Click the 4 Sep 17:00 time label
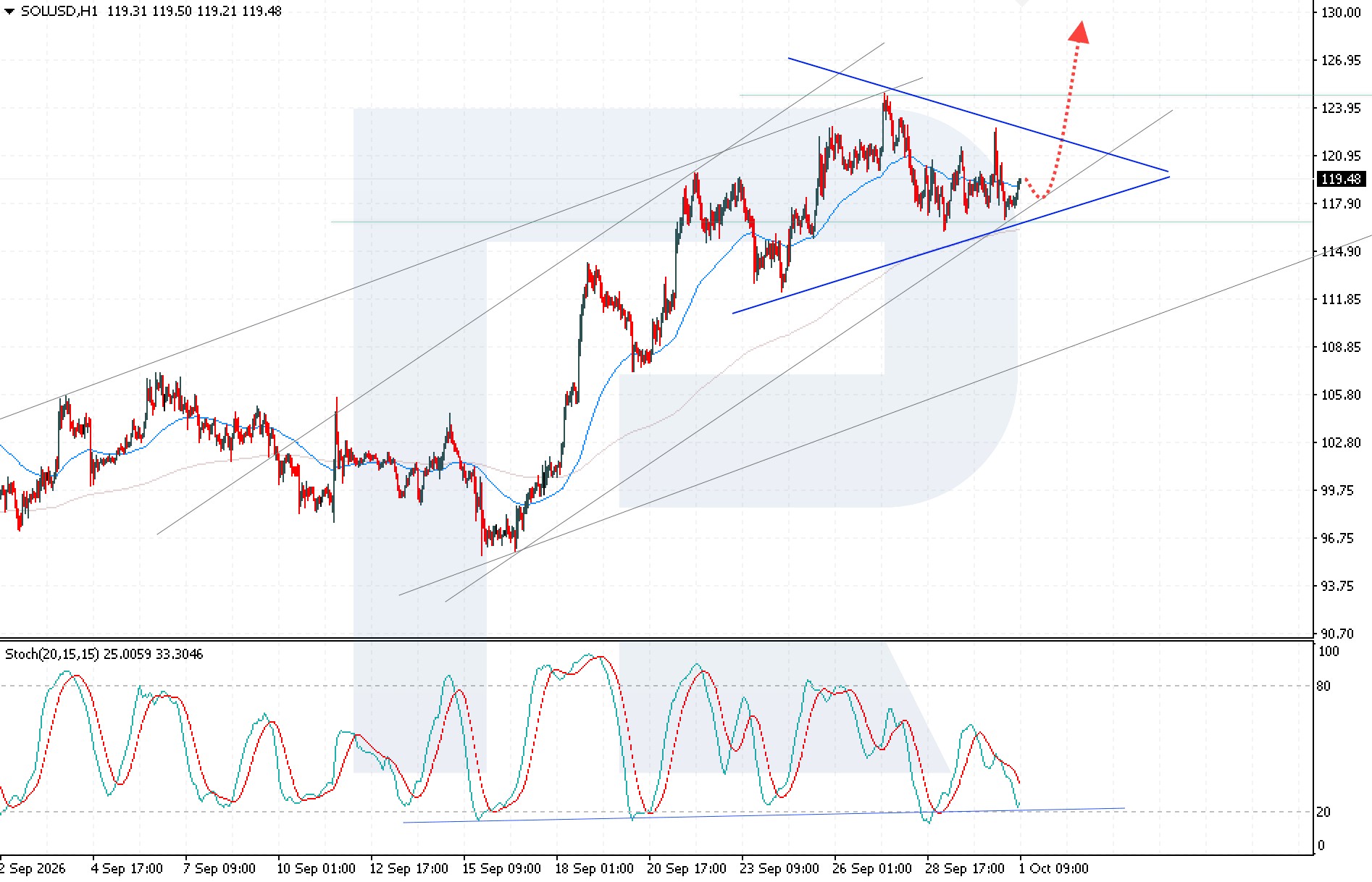The image size is (1372, 882). pyautogui.click(x=127, y=868)
